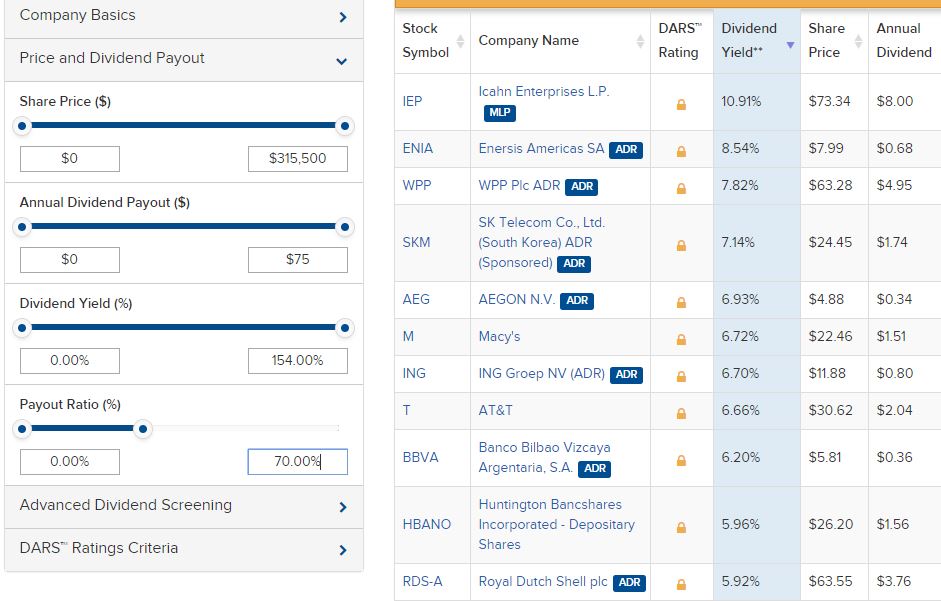Click the DARS Rating column header

(x=681, y=40)
